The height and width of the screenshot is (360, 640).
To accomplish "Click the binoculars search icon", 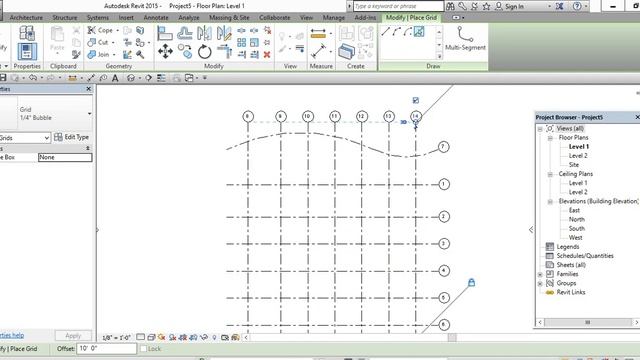I will click(x=450, y=6).
